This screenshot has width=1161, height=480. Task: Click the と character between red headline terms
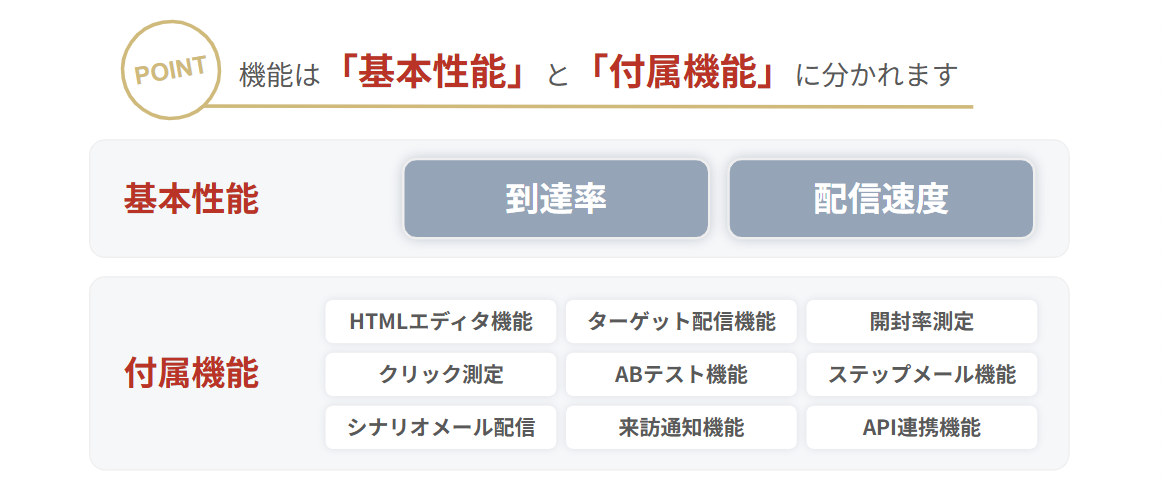pos(558,76)
